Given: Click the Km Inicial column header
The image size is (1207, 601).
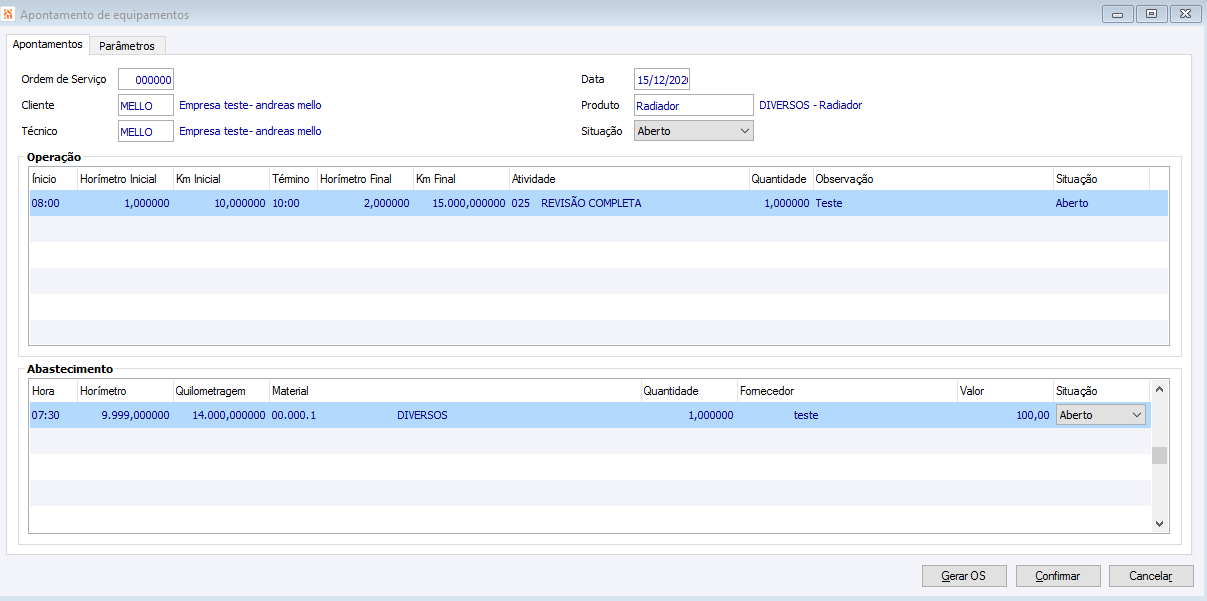Looking at the screenshot, I should pos(221,179).
